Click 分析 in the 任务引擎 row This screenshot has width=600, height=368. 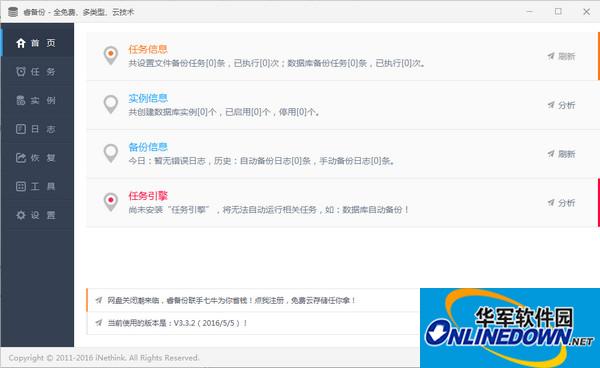[x=561, y=203]
